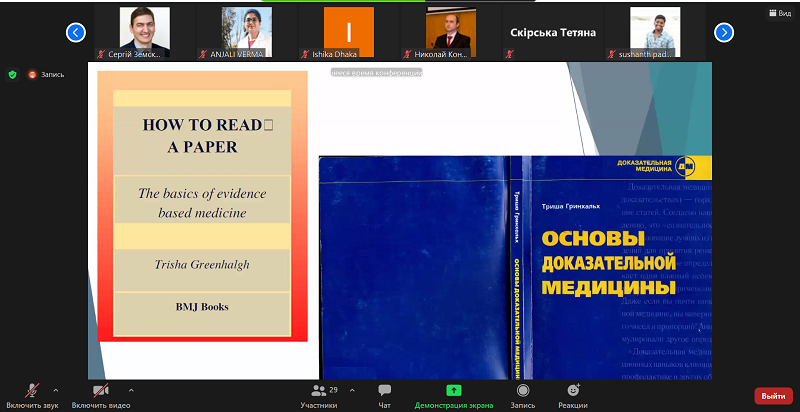Viewport: 800px width, 412px height.
Task: Select Сергій Земск participant thumbnail
Action: point(145,32)
